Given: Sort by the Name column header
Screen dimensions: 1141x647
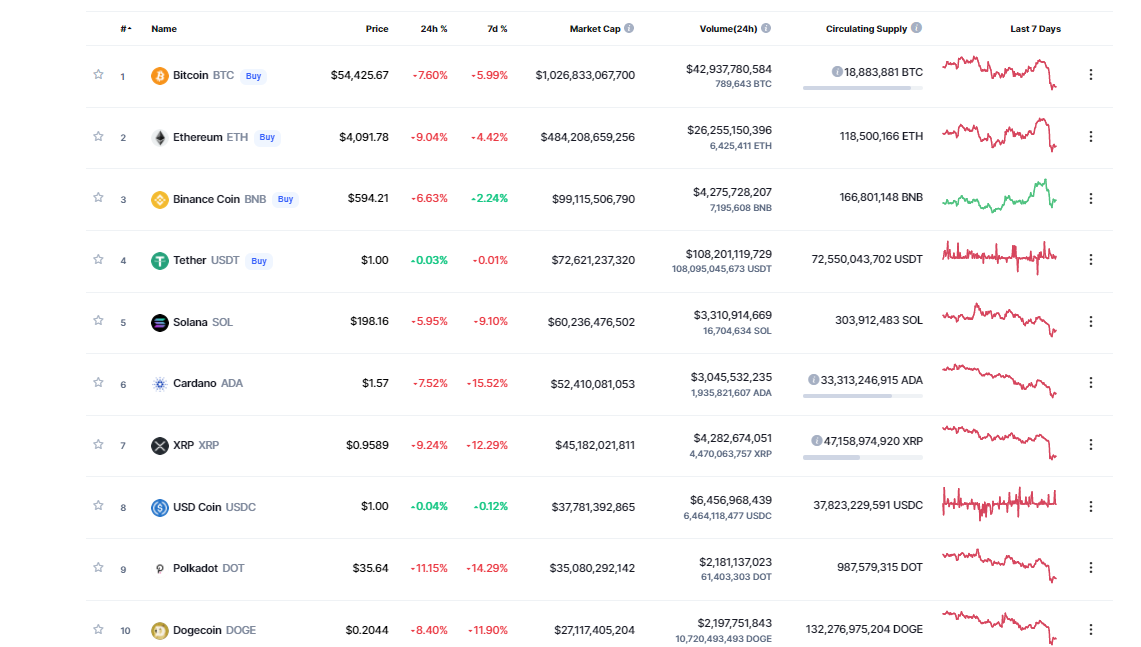Looking at the screenshot, I should (x=164, y=29).
